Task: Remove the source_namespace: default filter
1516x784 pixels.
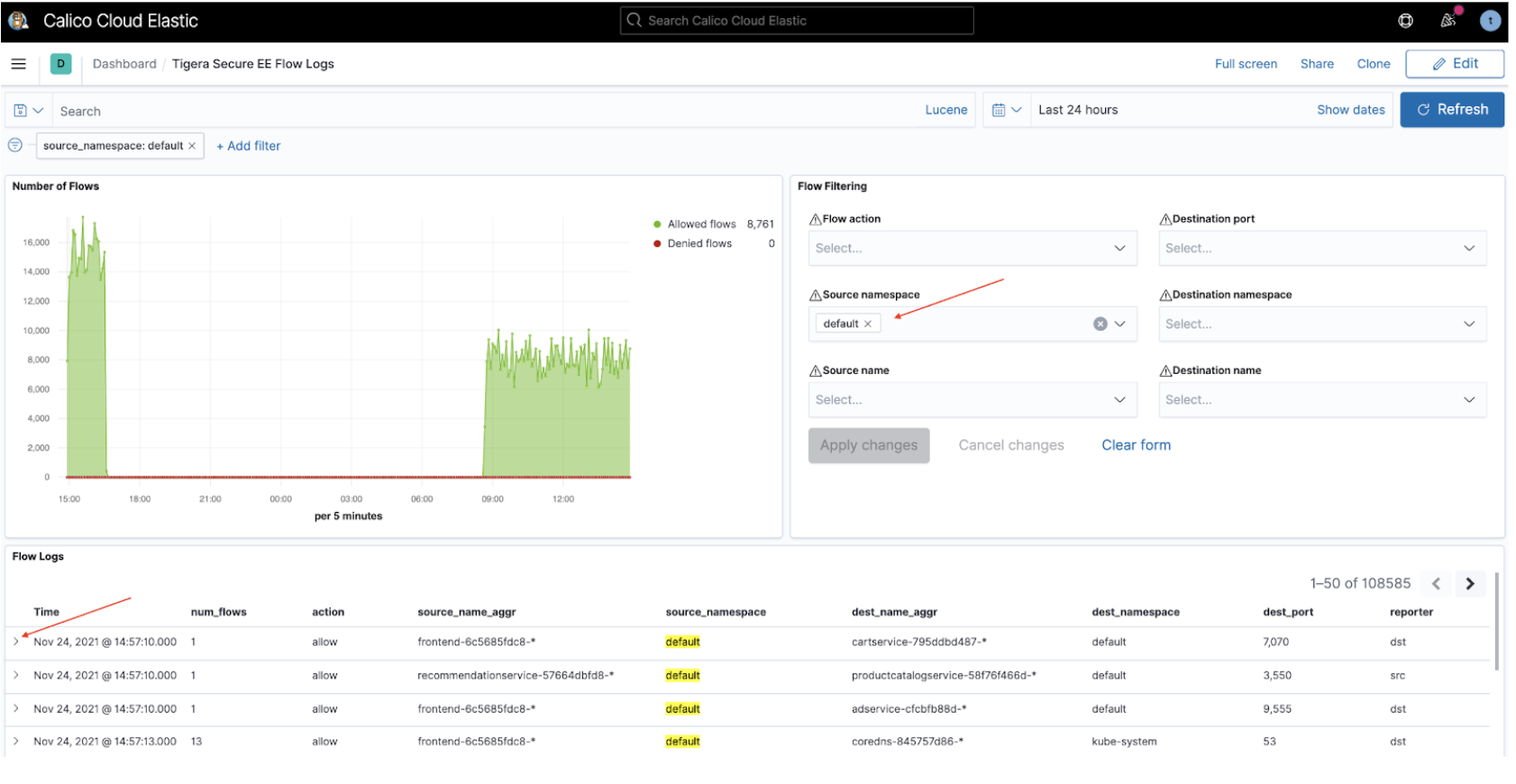Action: coord(192,146)
